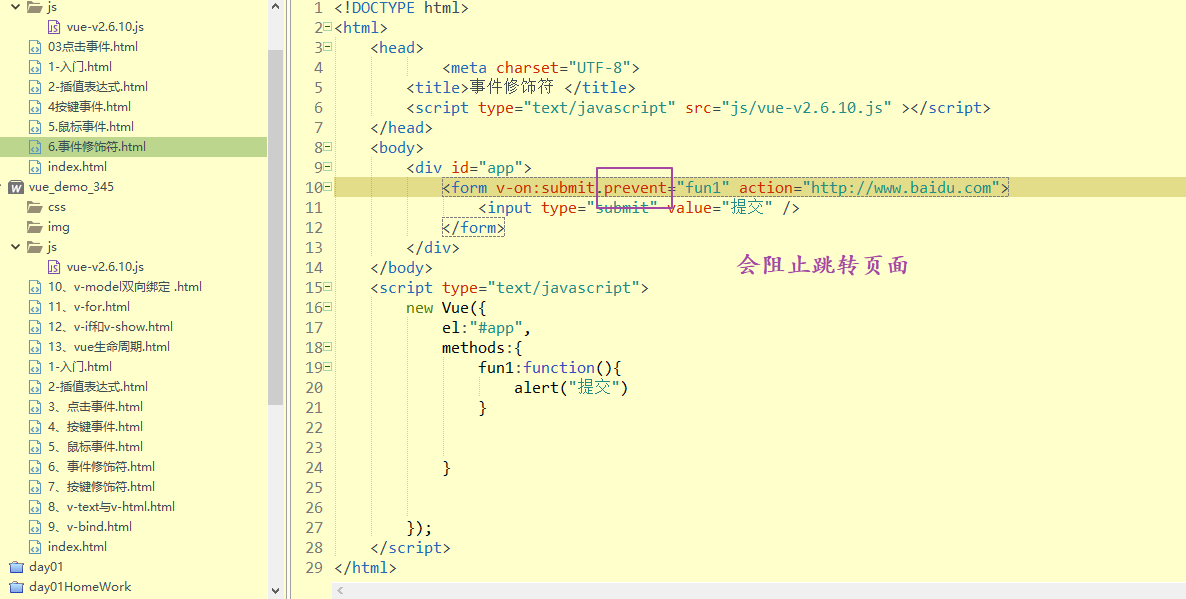Open 8、v-text与v-html.html

(x=111, y=507)
